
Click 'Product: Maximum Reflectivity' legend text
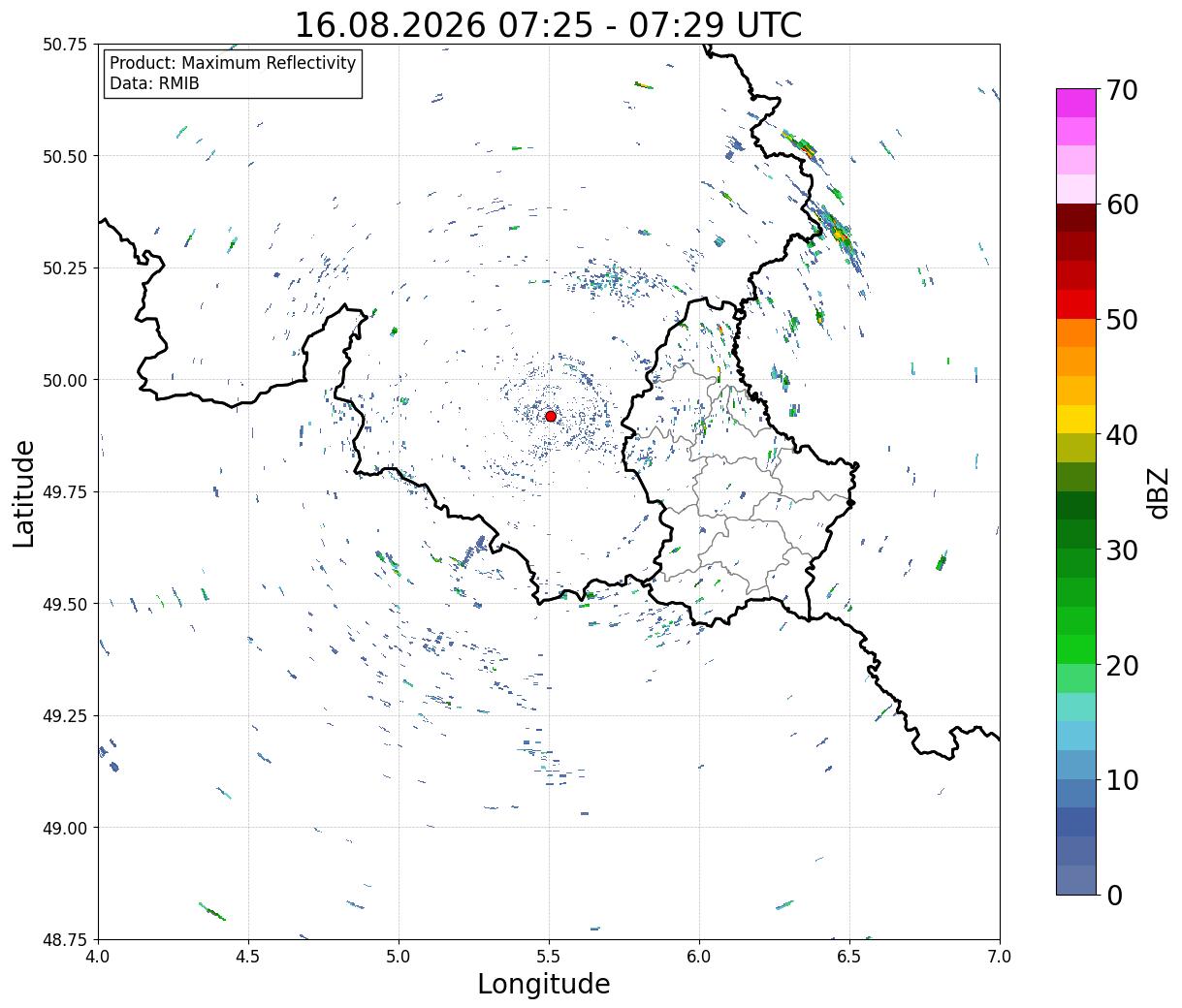233,63
